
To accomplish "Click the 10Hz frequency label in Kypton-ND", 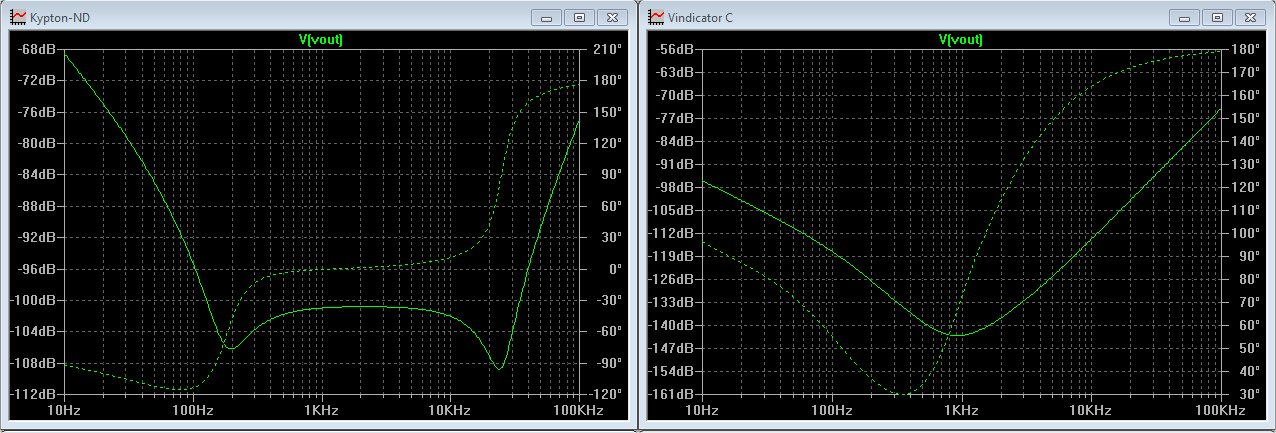I will [x=64, y=412].
